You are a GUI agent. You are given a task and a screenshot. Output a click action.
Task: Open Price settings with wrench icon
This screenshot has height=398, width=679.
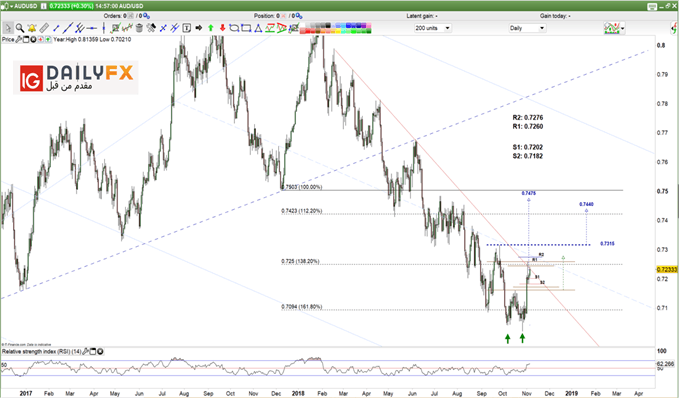pos(19,39)
